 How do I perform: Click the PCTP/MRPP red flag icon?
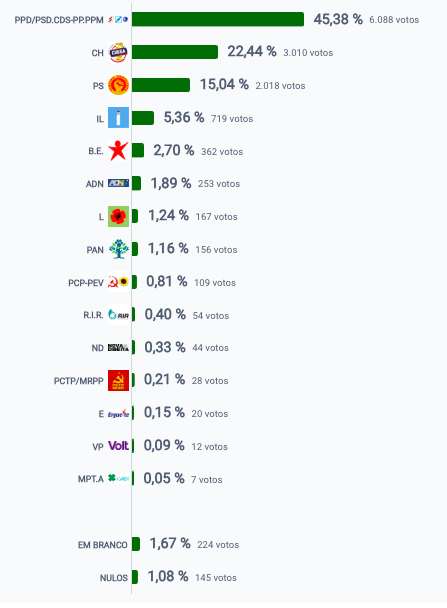pyautogui.click(x=118, y=380)
